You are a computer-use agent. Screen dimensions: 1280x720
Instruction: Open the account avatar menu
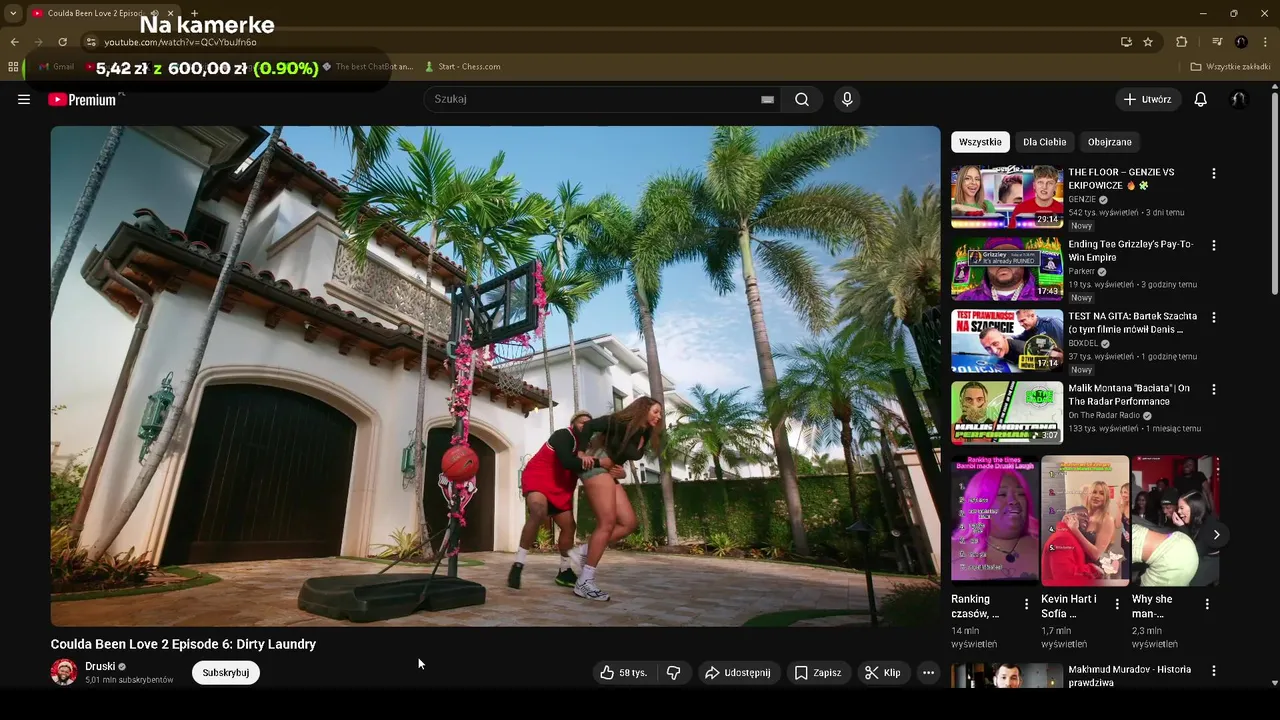1239,99
